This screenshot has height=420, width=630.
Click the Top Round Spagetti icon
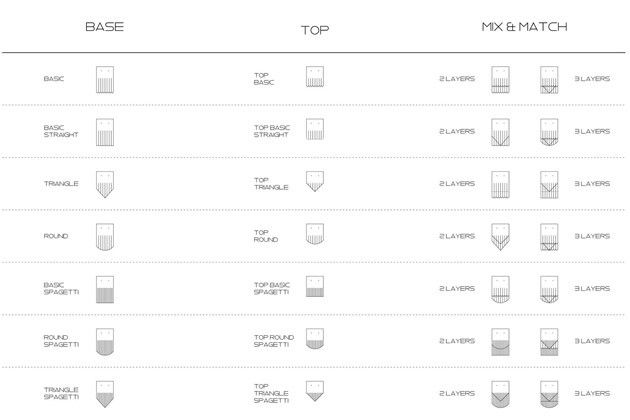[315, 338]
